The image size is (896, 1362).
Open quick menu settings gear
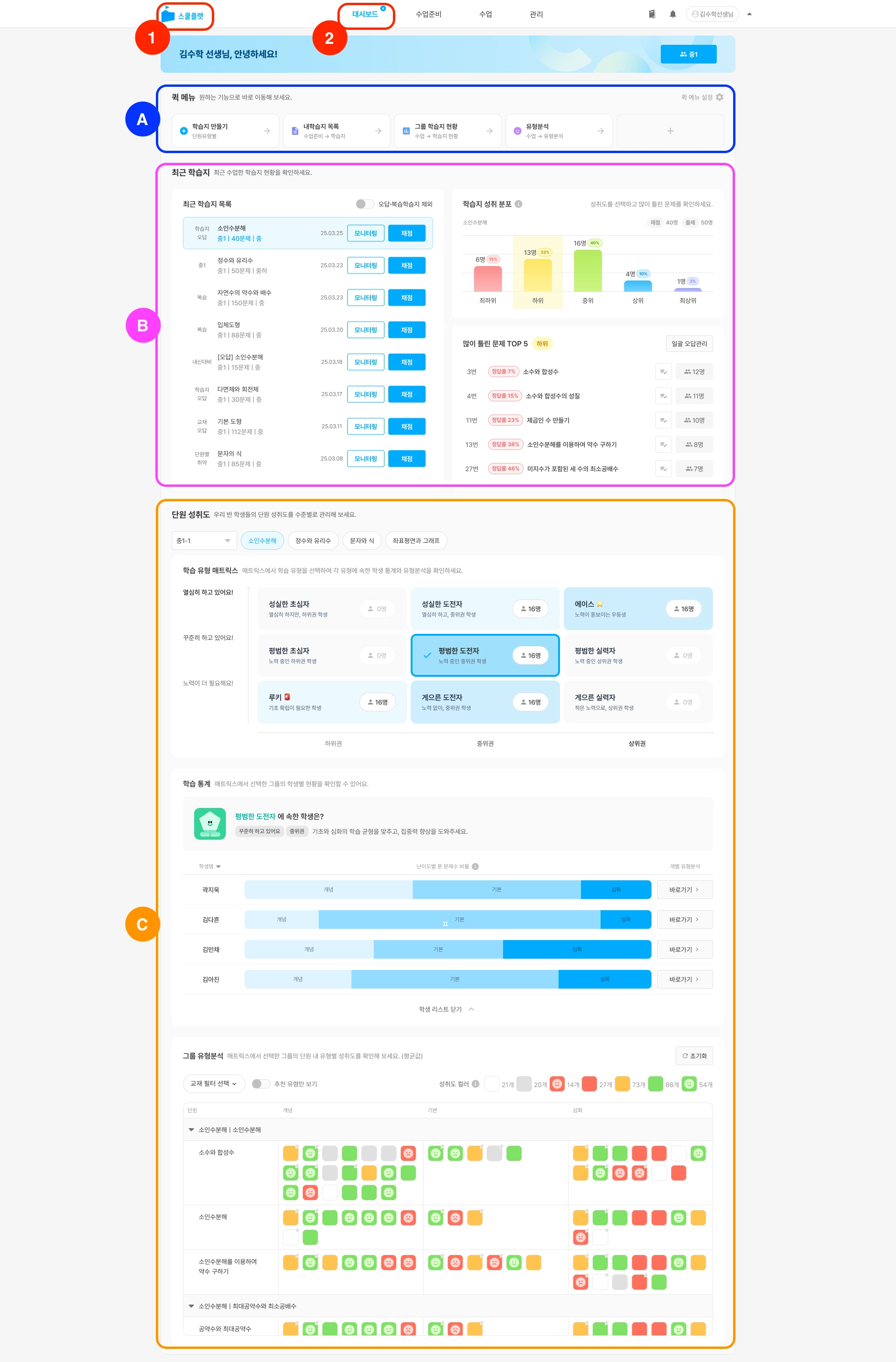(x=719, y=97)
